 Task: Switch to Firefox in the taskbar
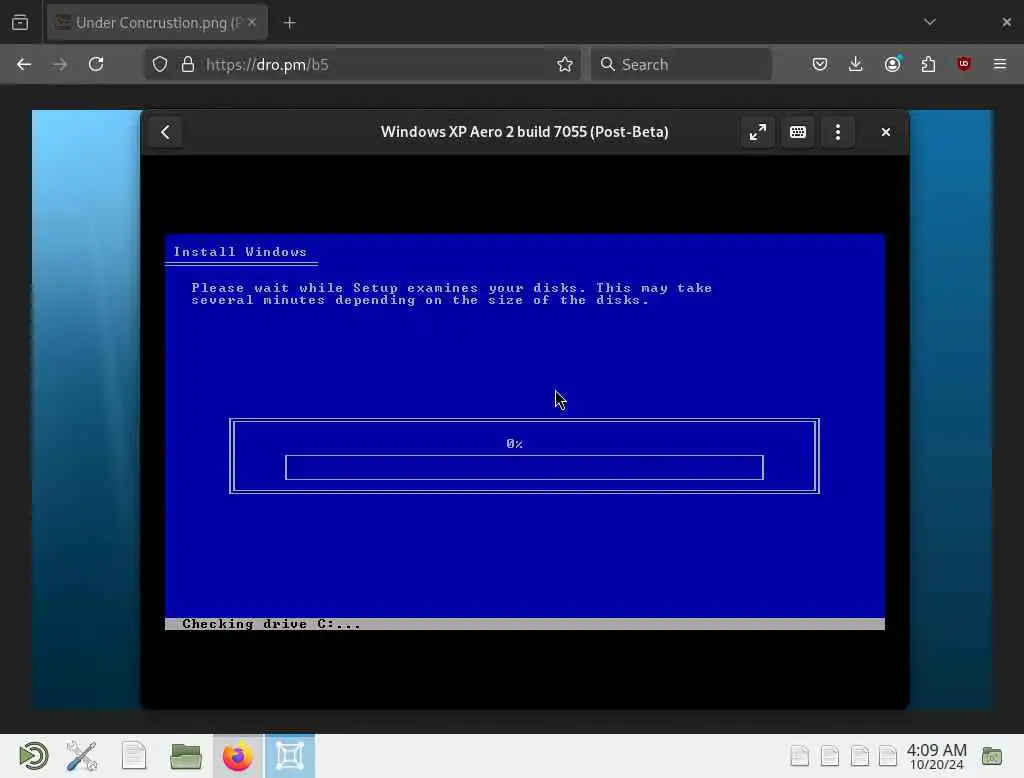click(x=238, y=756)
